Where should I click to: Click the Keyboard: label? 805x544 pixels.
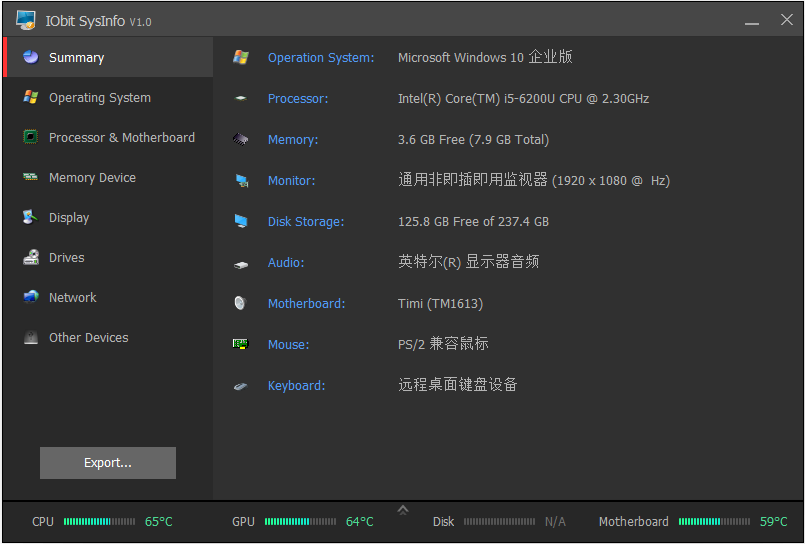coord(296,386)
